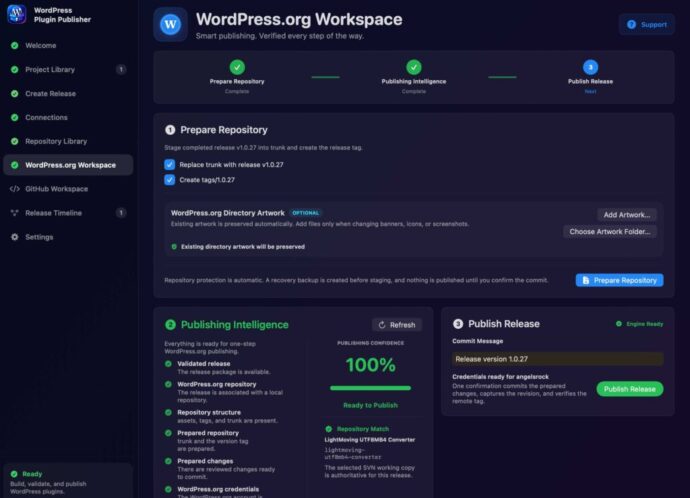Click the check icon beside Repository Match
Viewport: 690px width, 498px height.
pyautogui.click(x=329, y=429)
